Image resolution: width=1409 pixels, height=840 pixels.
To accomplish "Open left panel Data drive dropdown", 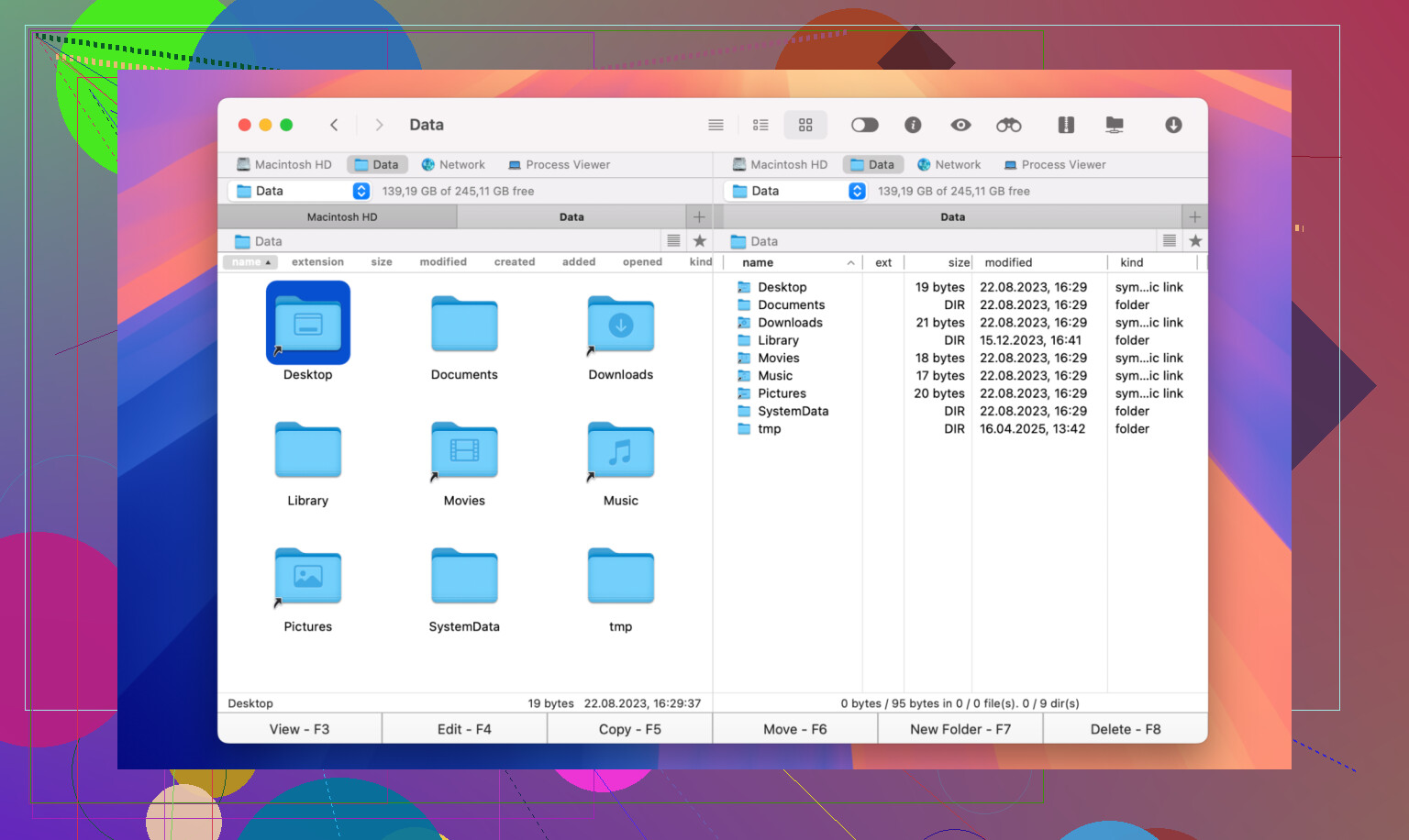I will pos(361,191).
